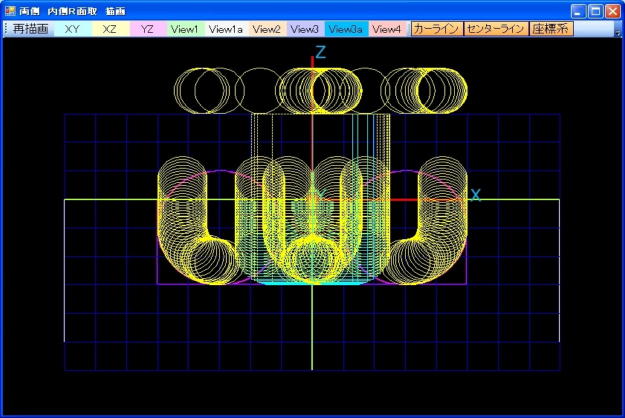
Task: Click the application icon in the title bar
Action: [10, 10]
